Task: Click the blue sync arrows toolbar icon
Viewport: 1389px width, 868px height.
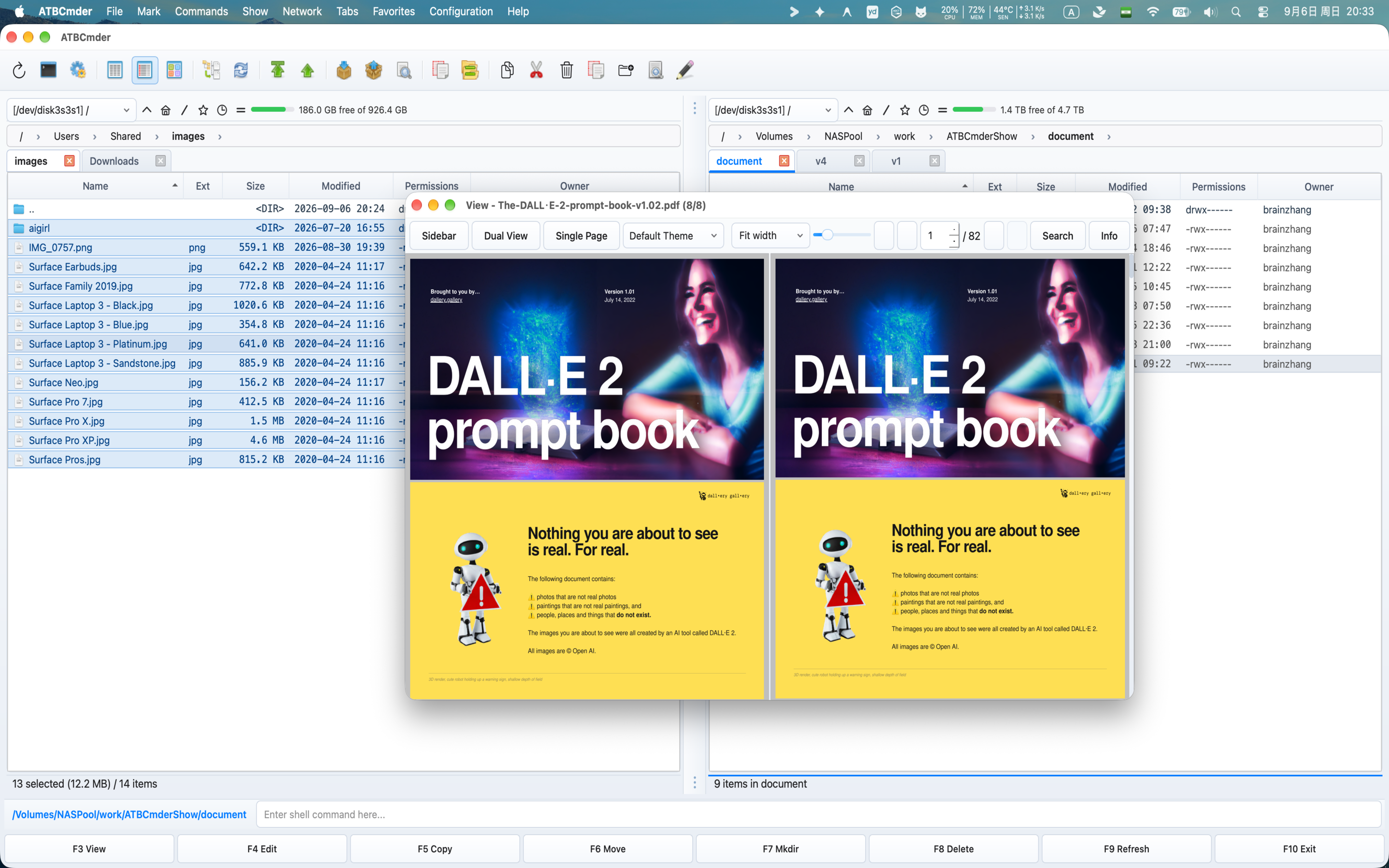Action: point(241,70)
